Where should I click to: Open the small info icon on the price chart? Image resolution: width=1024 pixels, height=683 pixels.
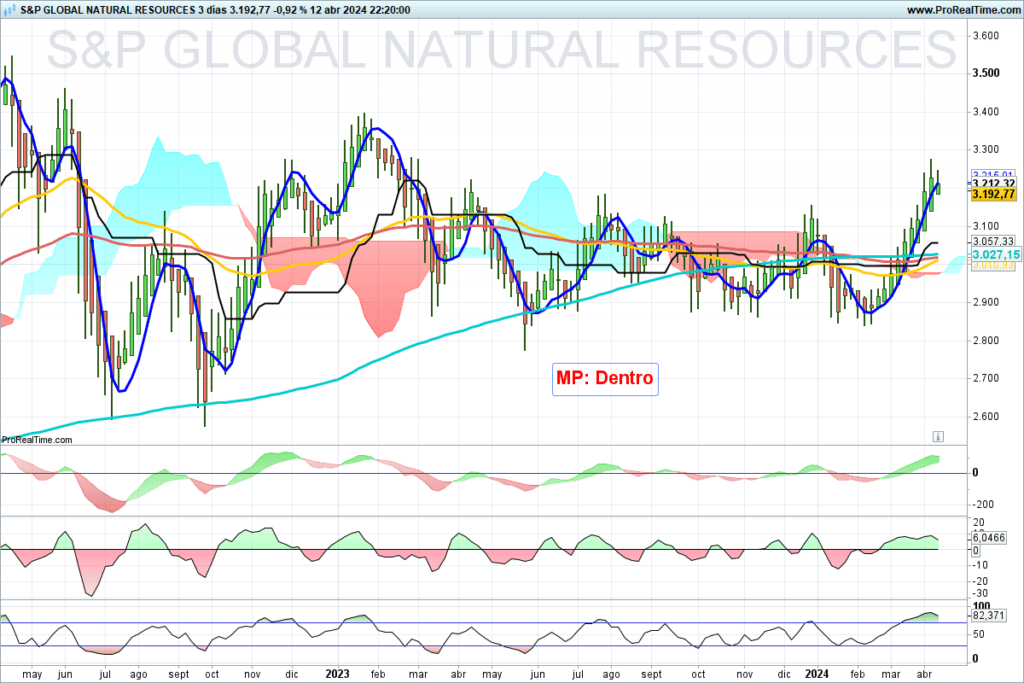tap(938, 436)
